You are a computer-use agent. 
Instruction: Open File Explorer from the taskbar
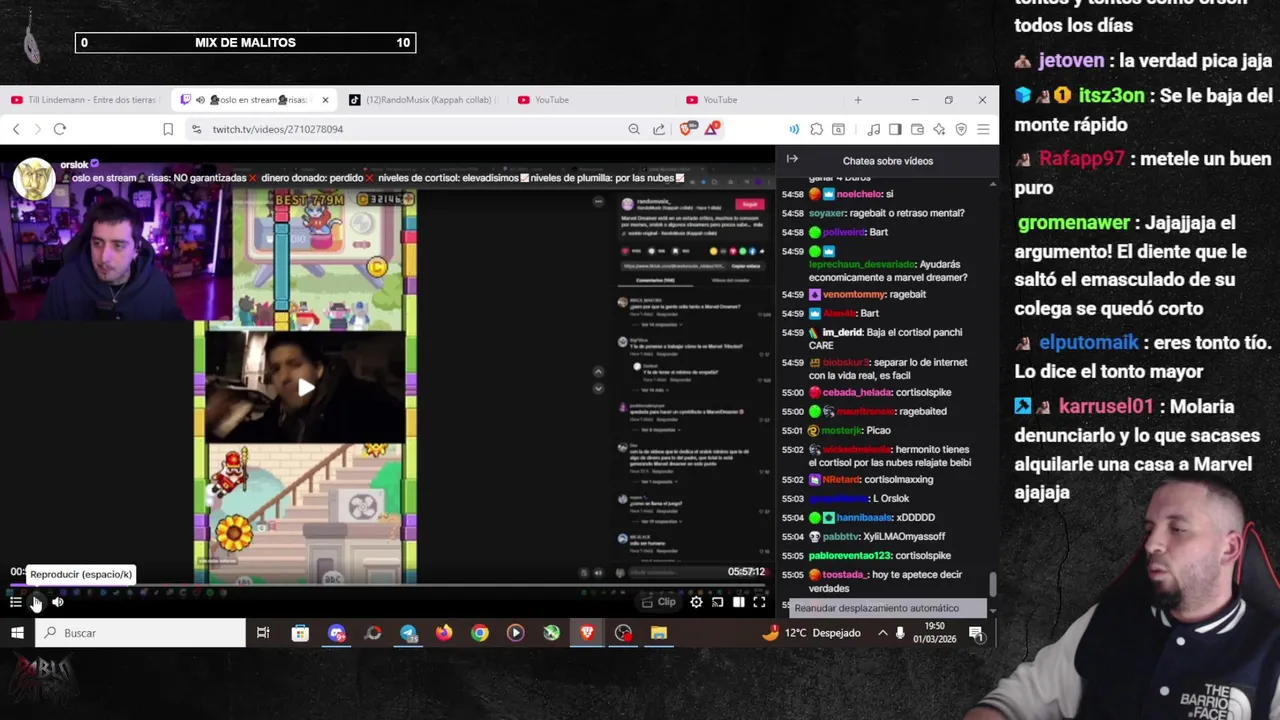tap(659, 633)
